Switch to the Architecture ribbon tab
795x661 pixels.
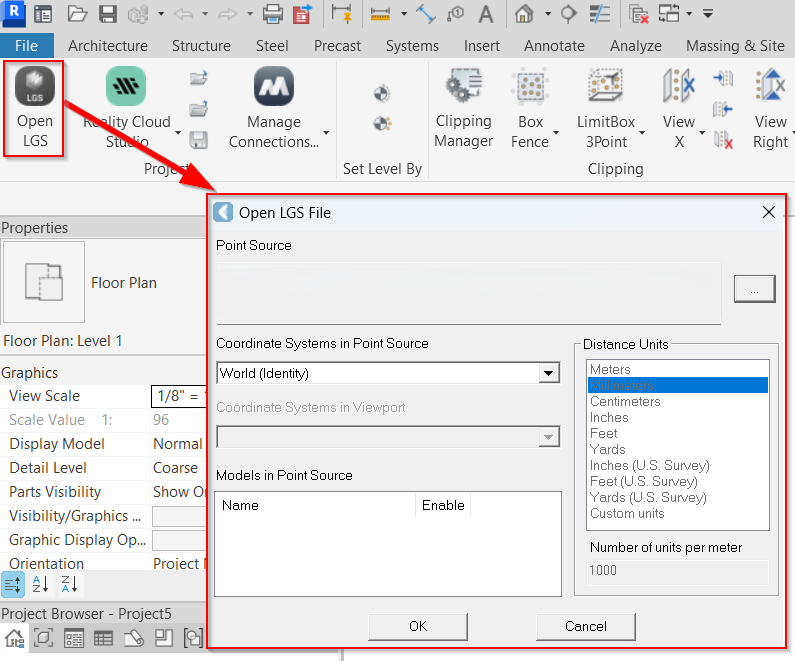click(108, 46)
